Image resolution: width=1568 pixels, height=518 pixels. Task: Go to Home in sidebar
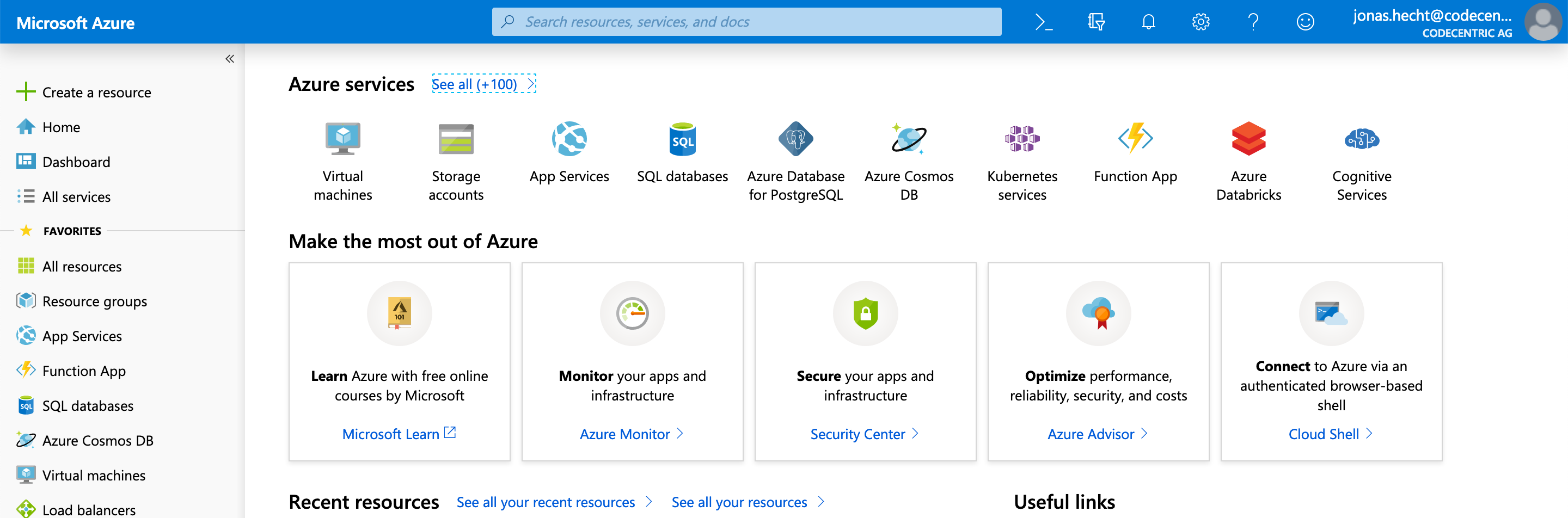[48, 127]
